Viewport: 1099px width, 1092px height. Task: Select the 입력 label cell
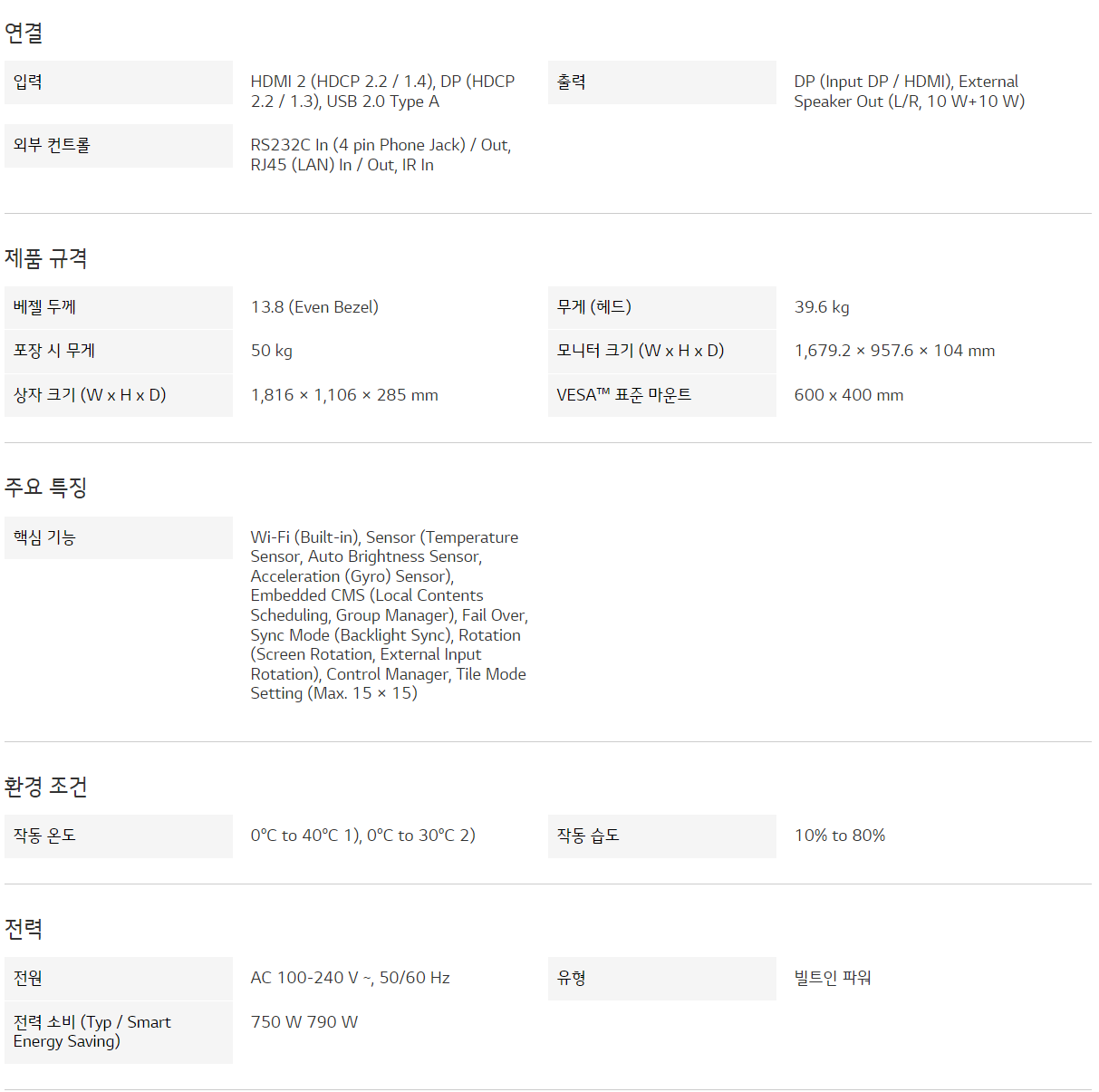click(x=119, y=82)
